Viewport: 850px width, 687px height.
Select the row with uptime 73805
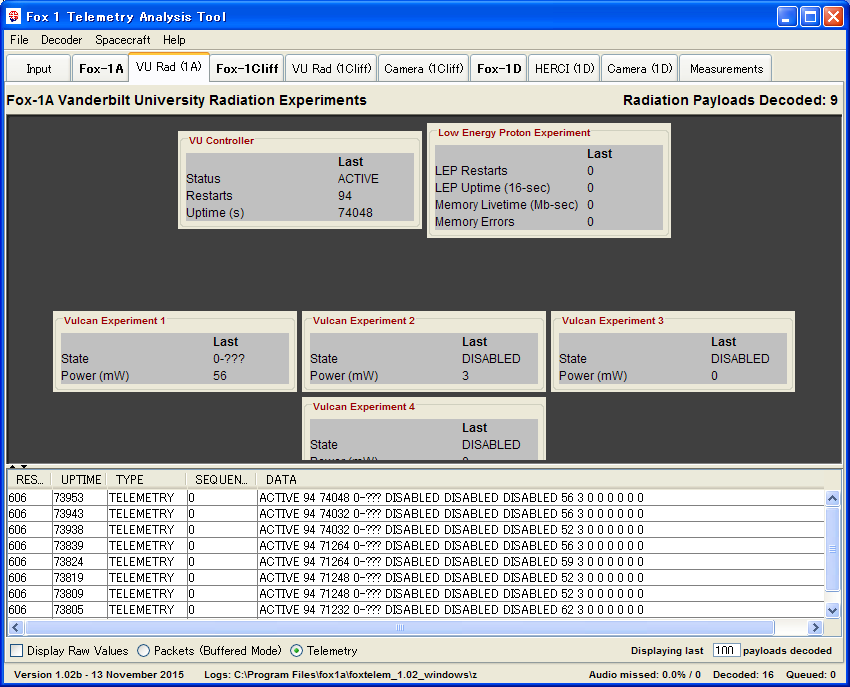(416, 609)
